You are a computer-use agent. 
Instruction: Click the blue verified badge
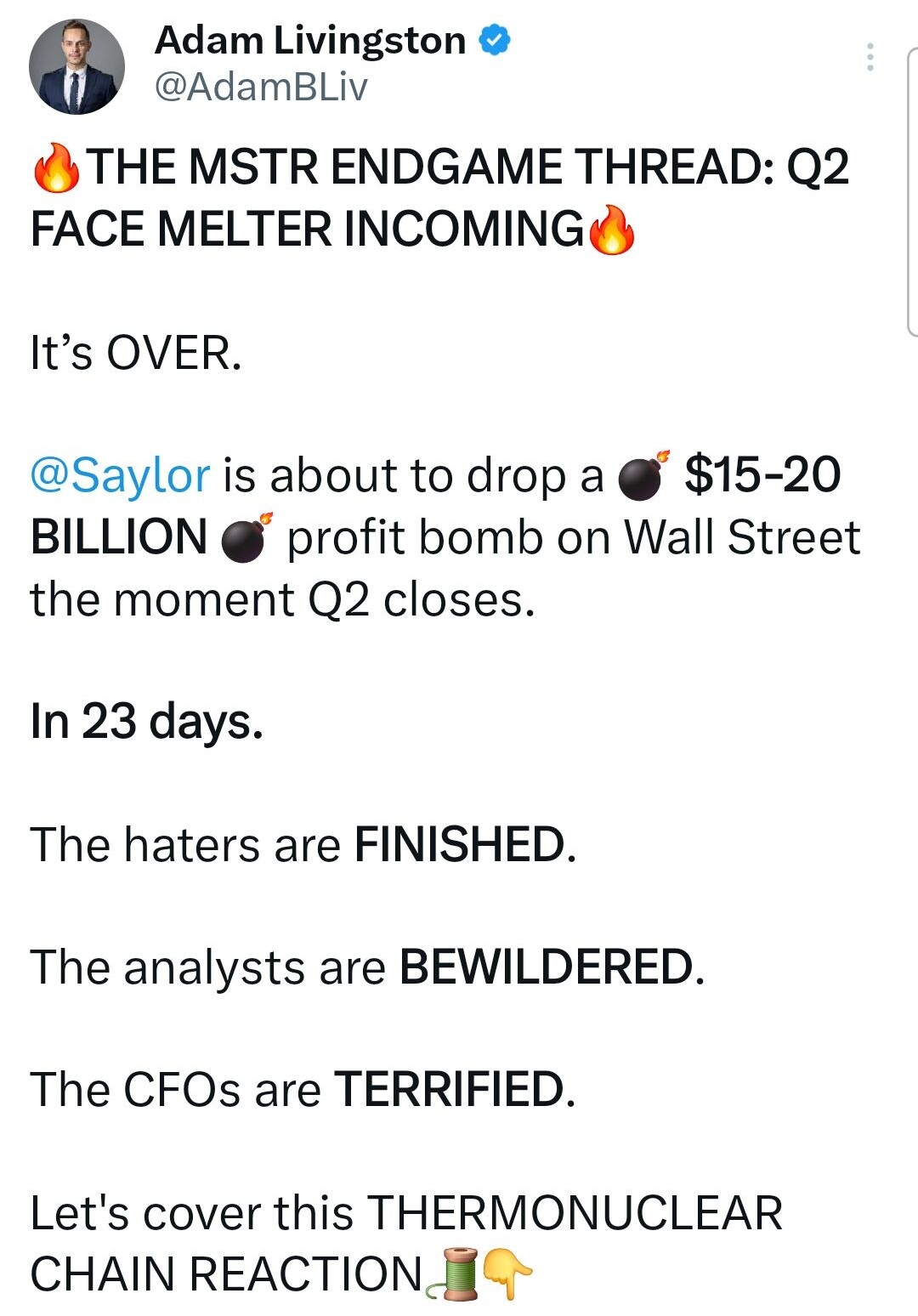[x=496, y=41]
